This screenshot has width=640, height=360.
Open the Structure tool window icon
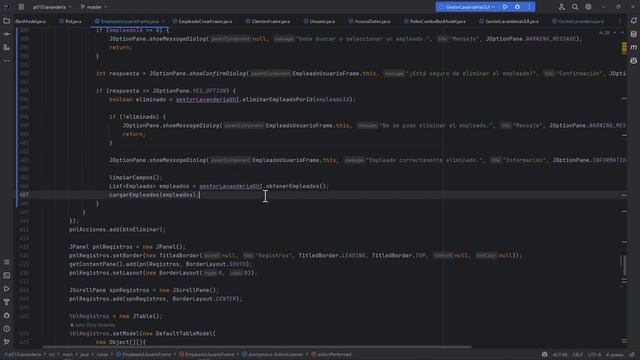click(x=7, y=48)
